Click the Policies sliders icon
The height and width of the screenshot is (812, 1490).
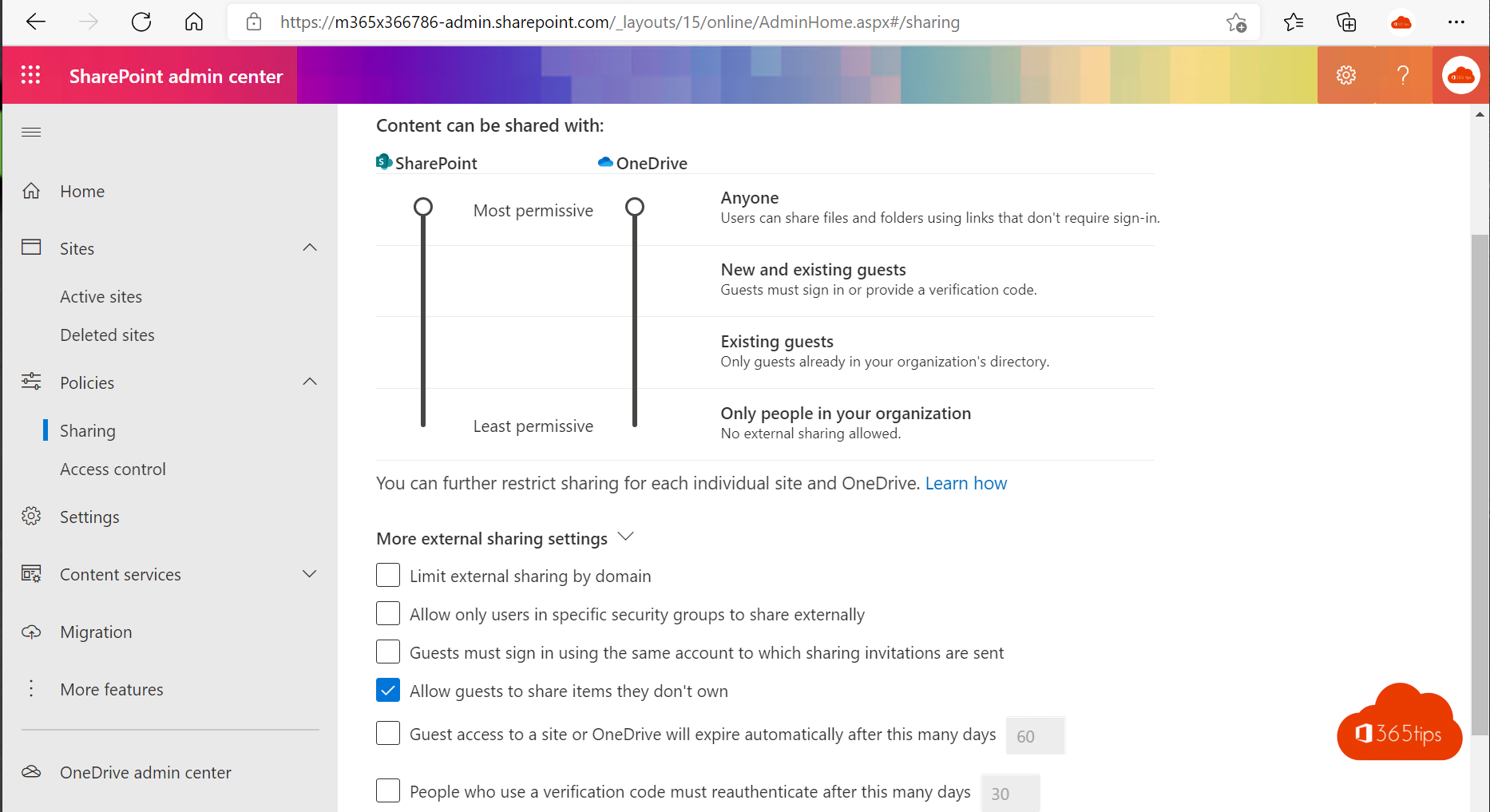tap(31, 382)
